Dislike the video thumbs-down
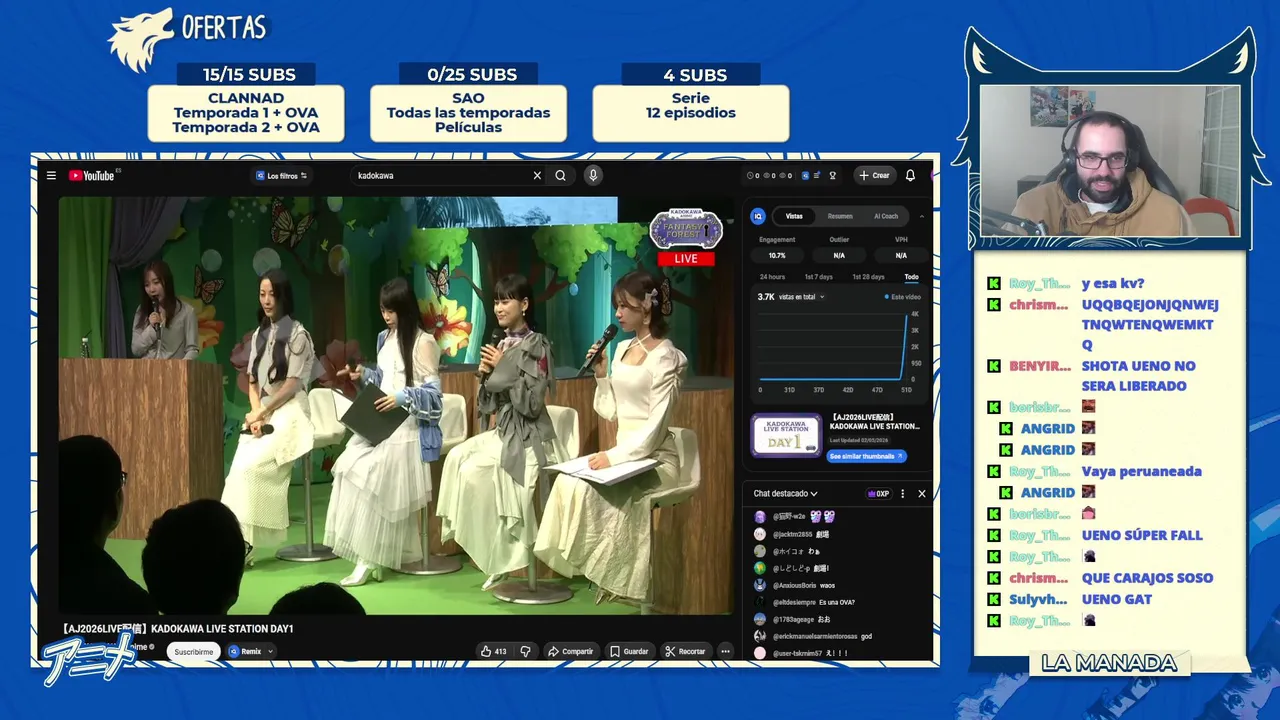 [x=525, y=651]
